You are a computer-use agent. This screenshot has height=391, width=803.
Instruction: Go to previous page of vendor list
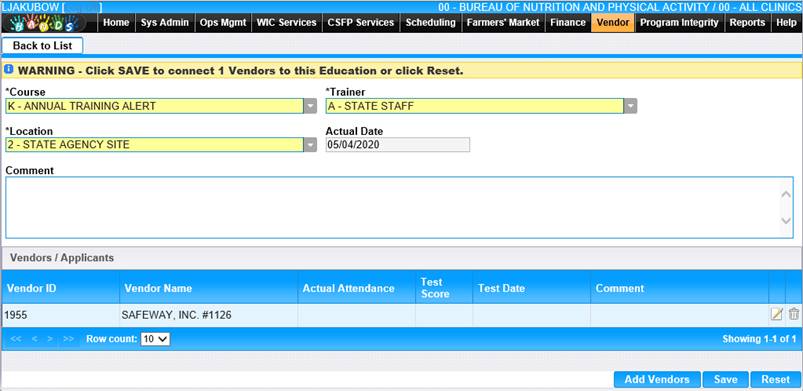34,339
